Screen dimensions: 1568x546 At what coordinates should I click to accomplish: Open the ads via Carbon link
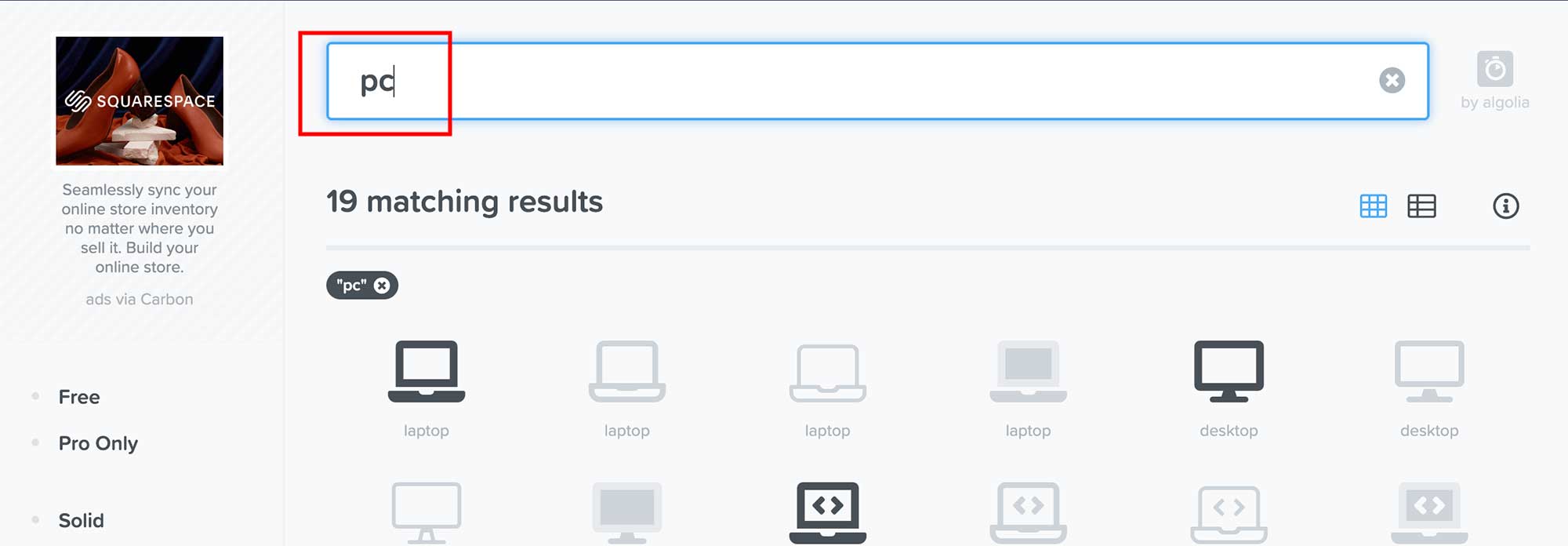140,299
